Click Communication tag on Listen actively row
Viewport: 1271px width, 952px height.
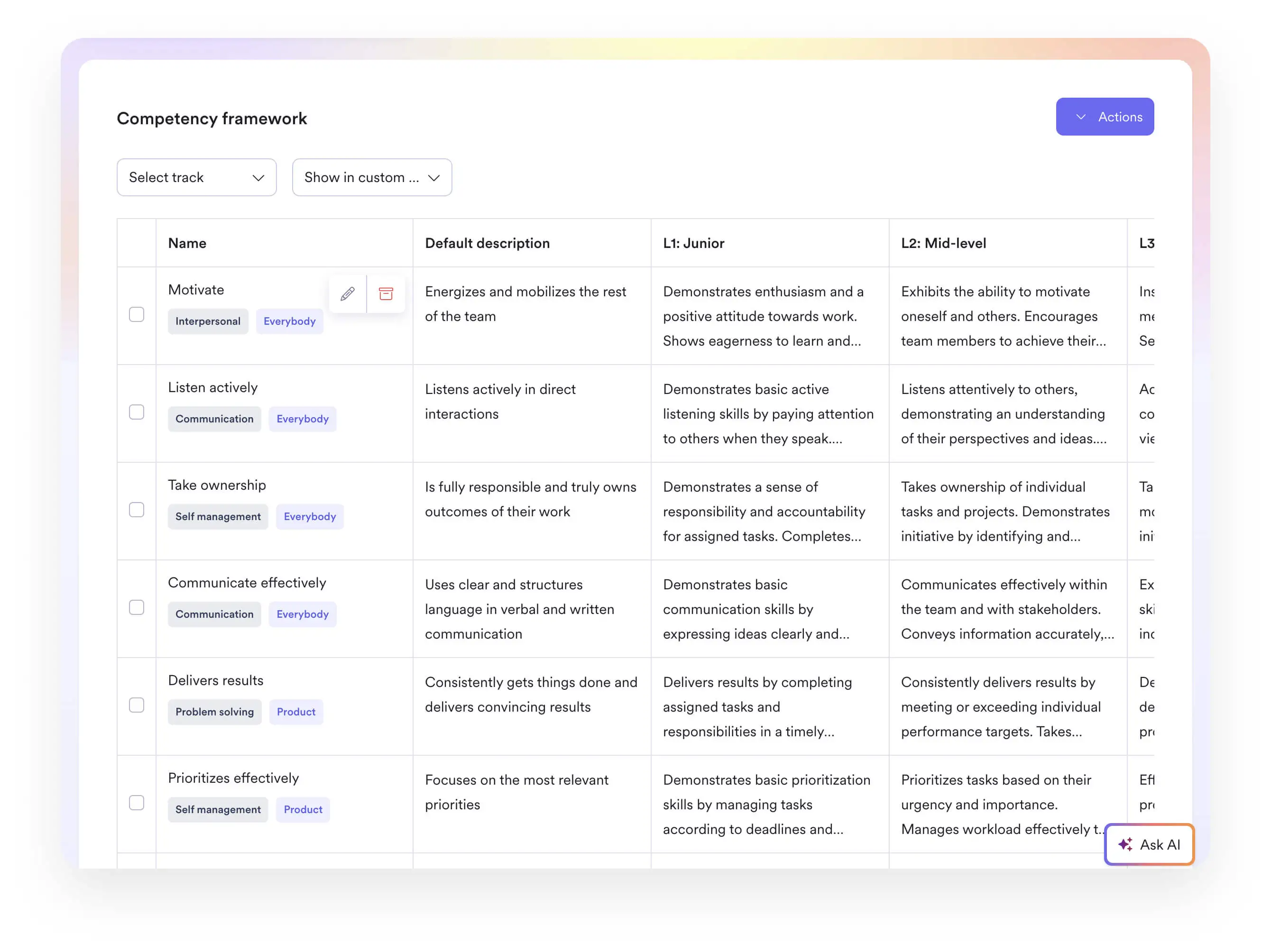click(x=214, y=419)
